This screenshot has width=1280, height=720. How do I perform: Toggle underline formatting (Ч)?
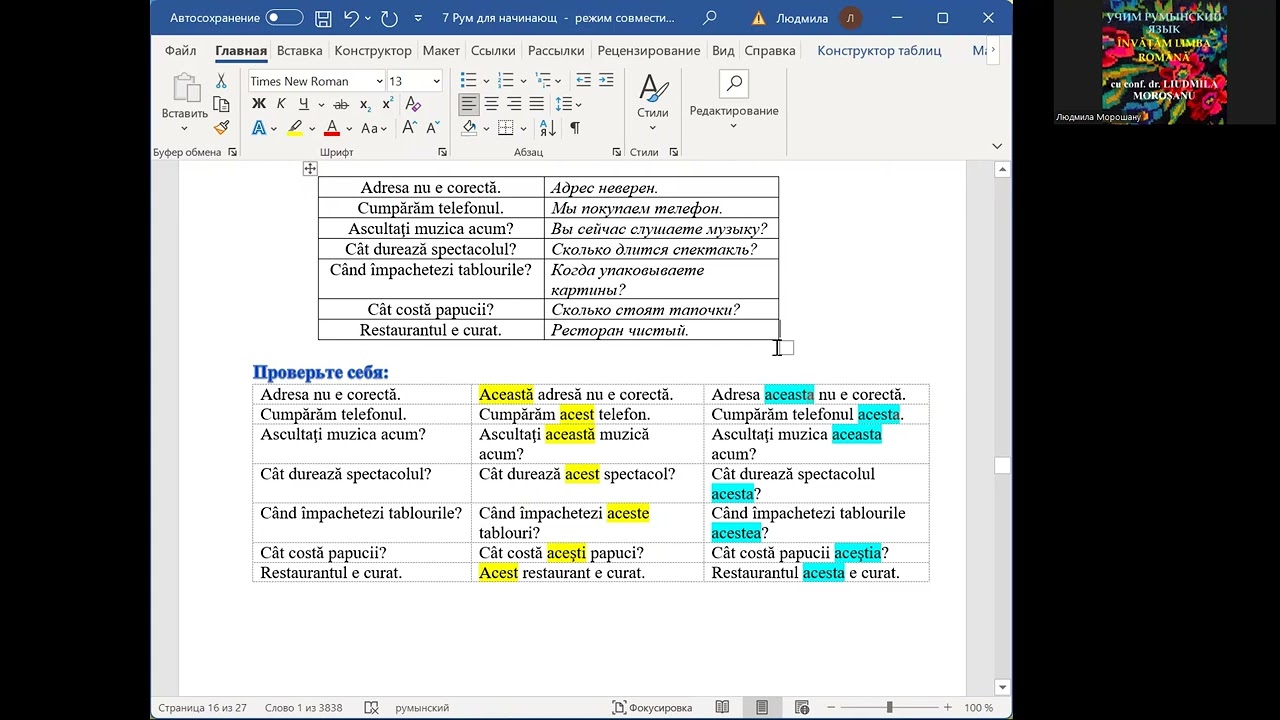(303, 104)
